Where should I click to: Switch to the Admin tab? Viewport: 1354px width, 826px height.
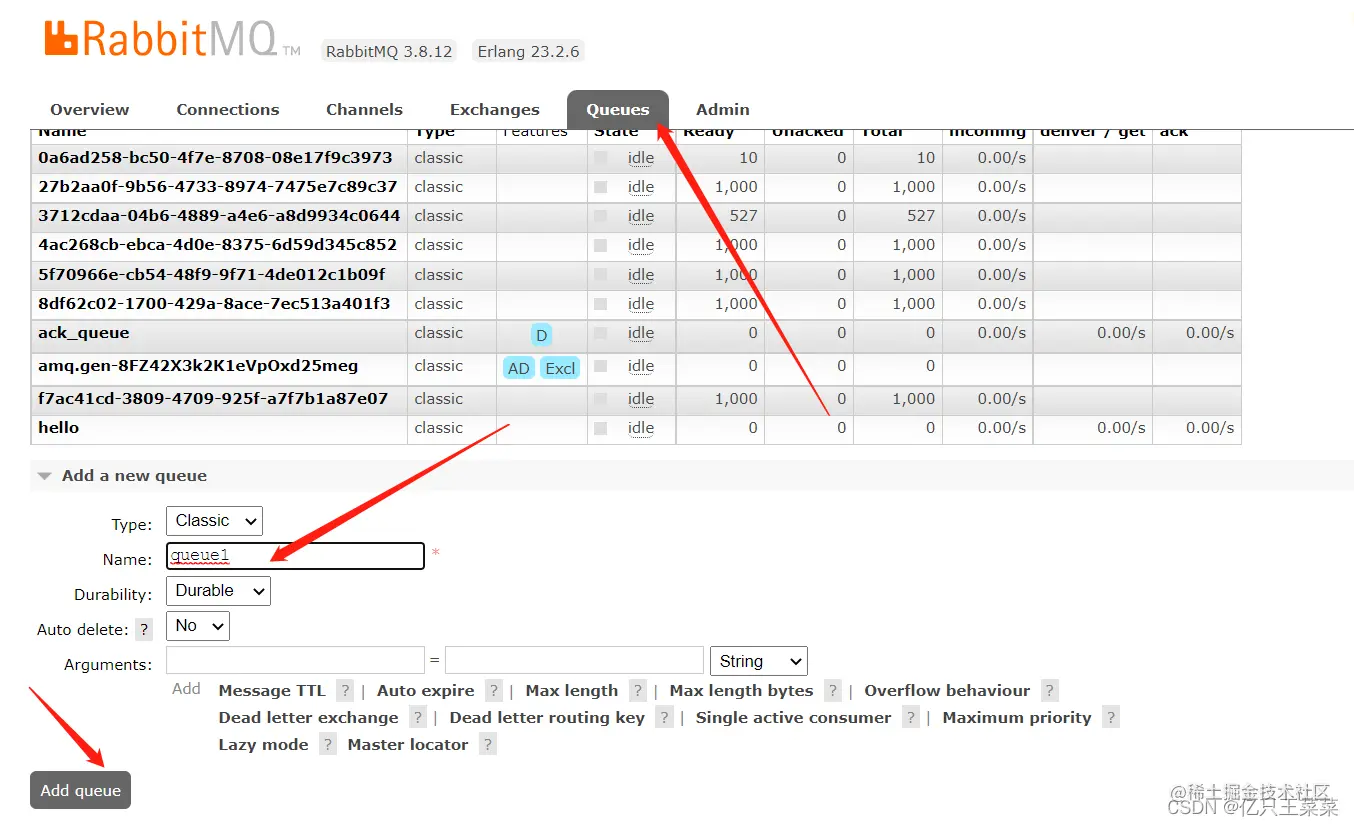tap(723, 110)
